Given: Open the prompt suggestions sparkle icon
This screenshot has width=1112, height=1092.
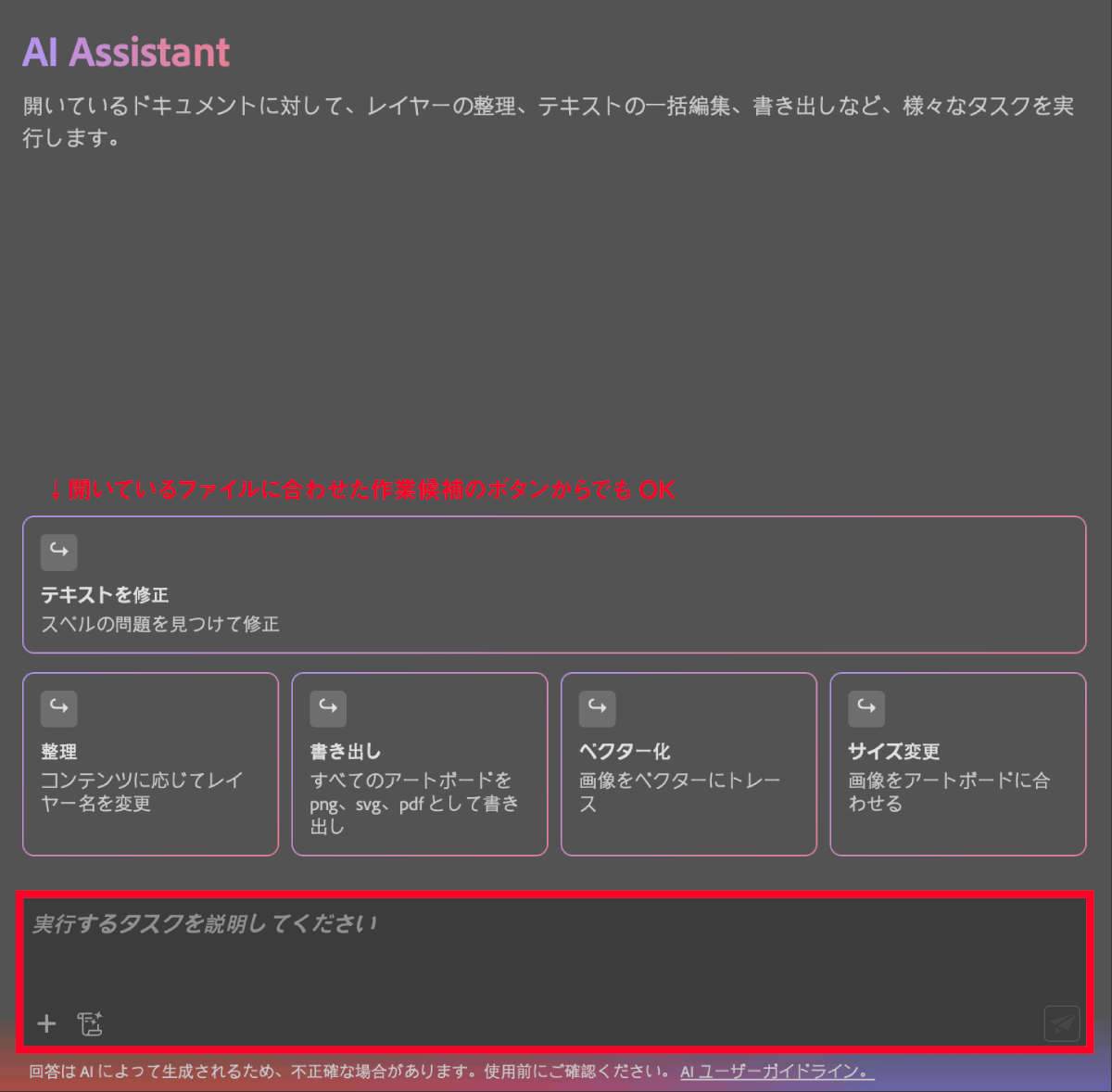Looking at the screenshot, I should pos(90,1023).
